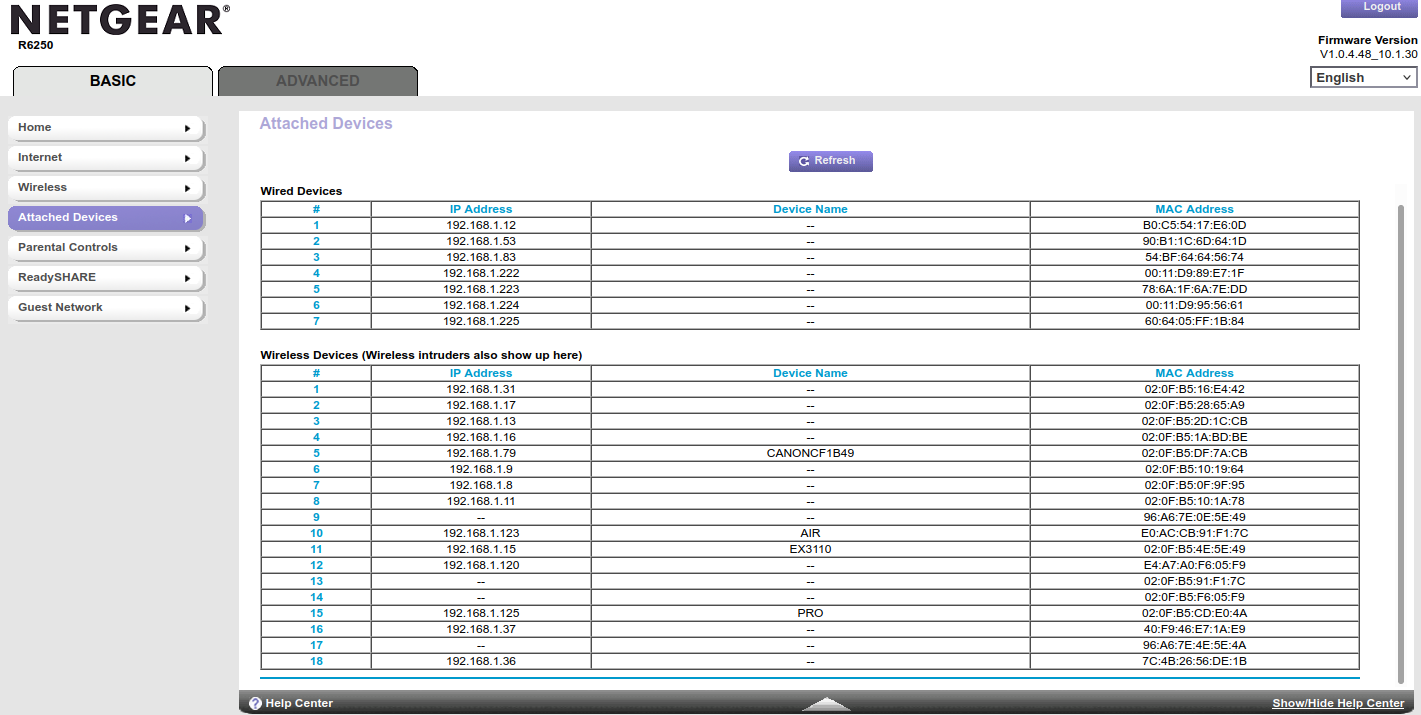1421x715 pixels.
Task: Click the wireless devices MAC Address column header
Action: (x=1194, y=373)
